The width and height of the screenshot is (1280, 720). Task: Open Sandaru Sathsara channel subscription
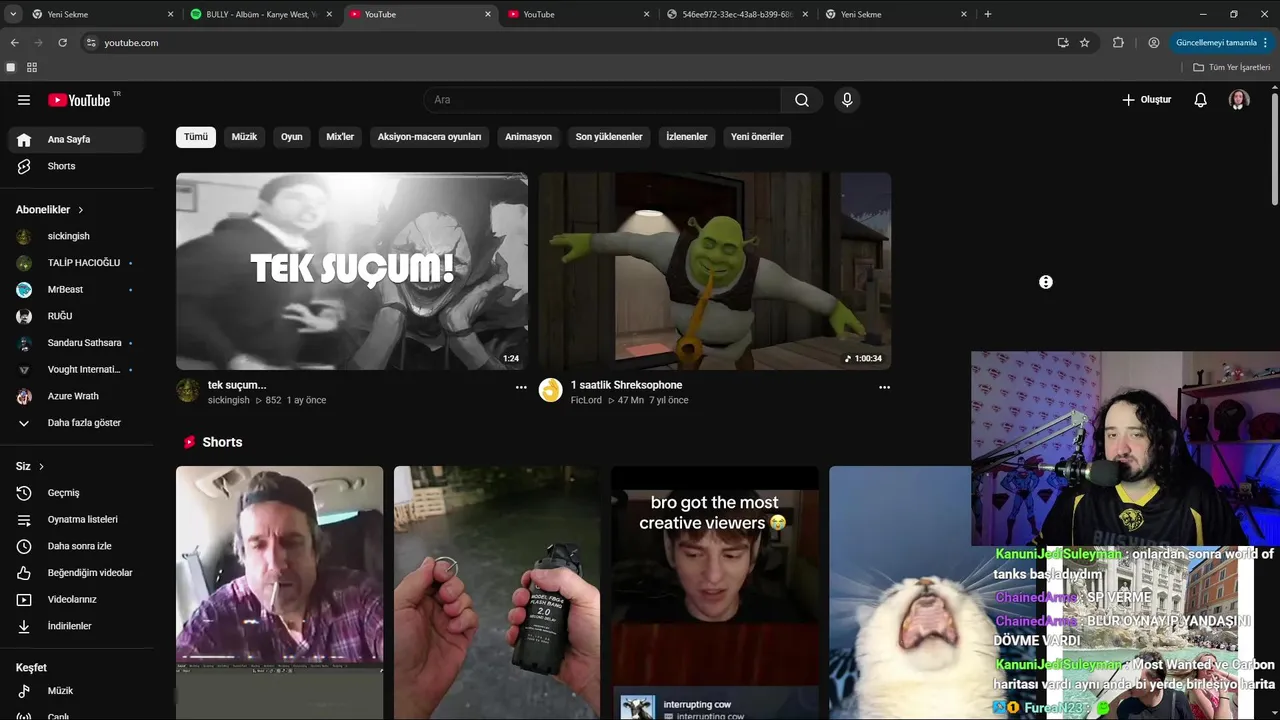click(x=76, y=343)
